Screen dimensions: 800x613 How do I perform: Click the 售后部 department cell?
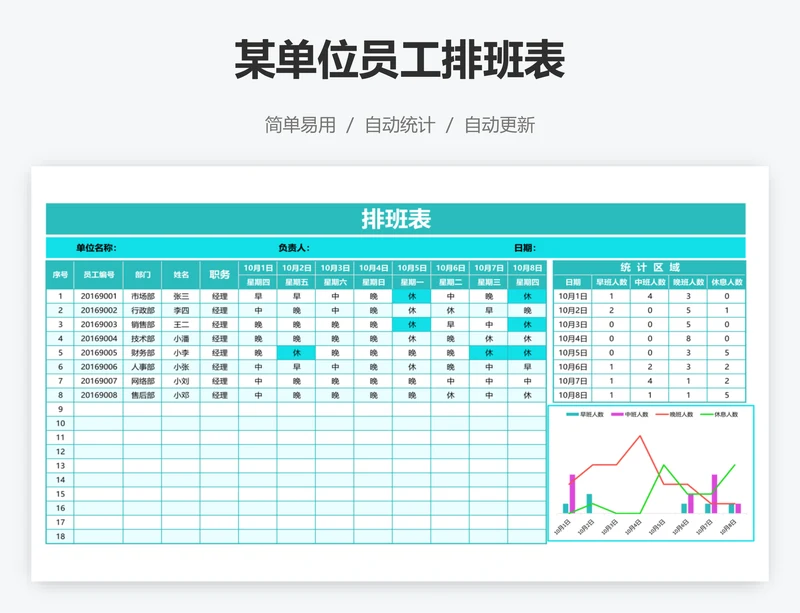142,395
